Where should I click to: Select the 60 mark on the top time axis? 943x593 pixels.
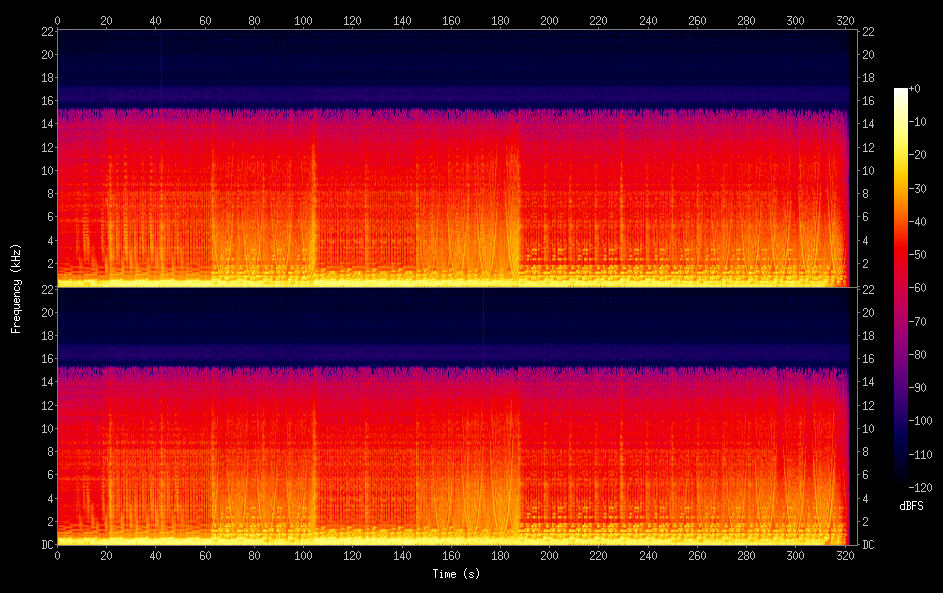coord(205,20)
